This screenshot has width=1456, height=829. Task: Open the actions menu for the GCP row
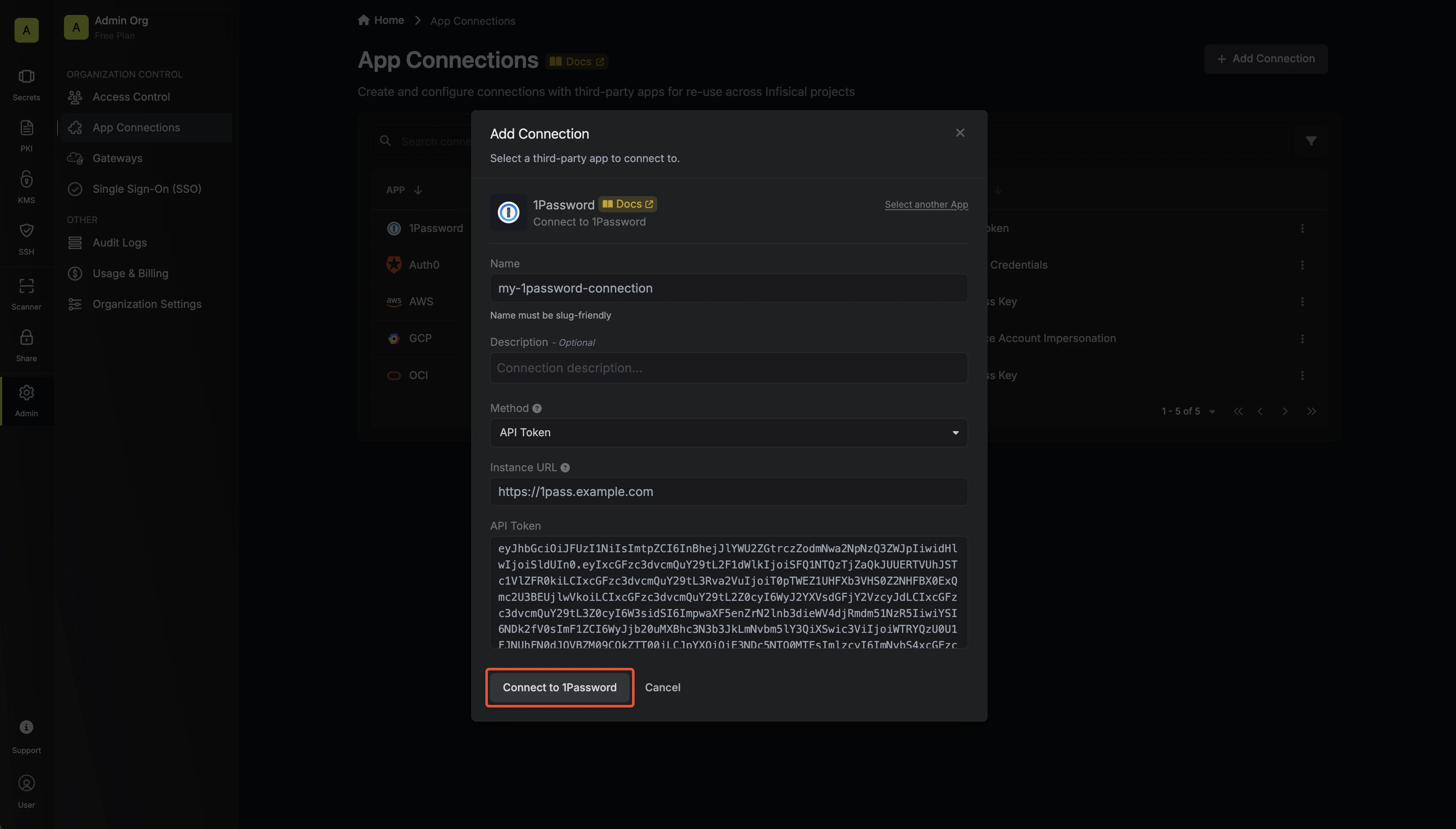1302,339
